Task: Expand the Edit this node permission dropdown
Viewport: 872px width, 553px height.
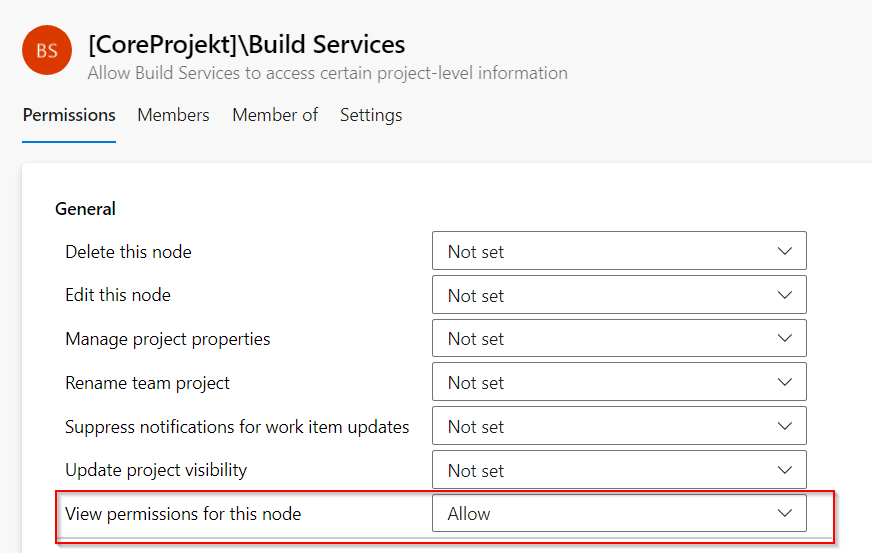Action: 618,296
